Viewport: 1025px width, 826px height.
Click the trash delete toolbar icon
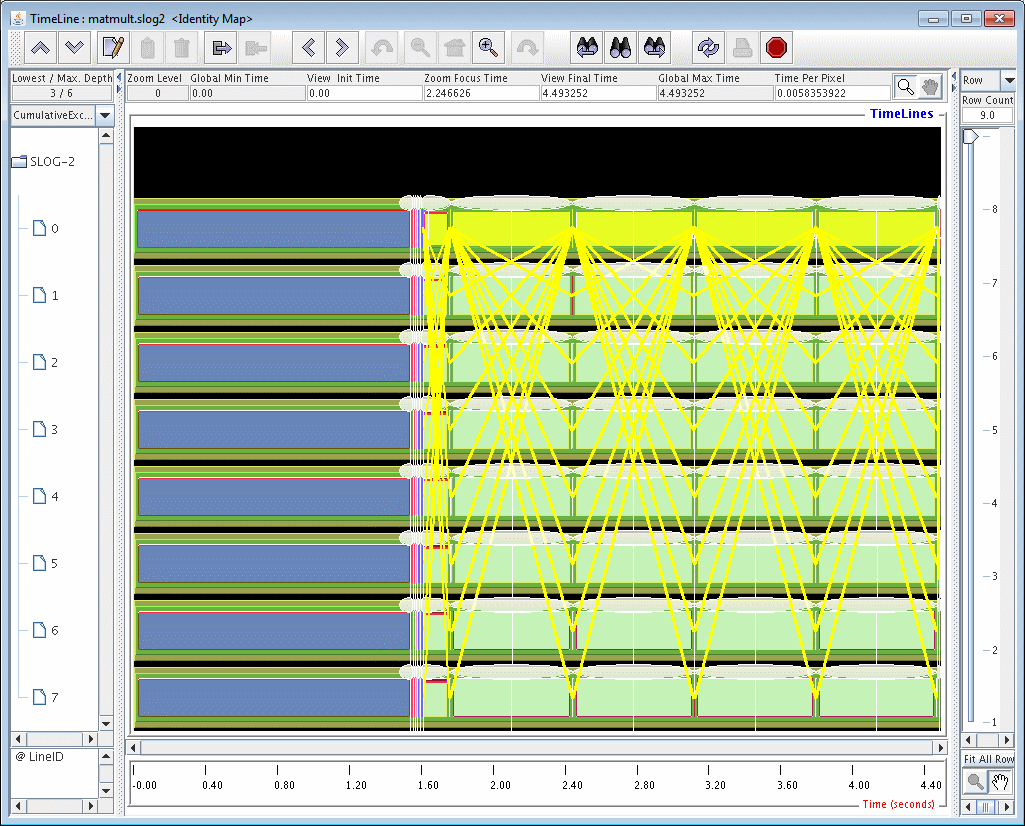(182, 48)
